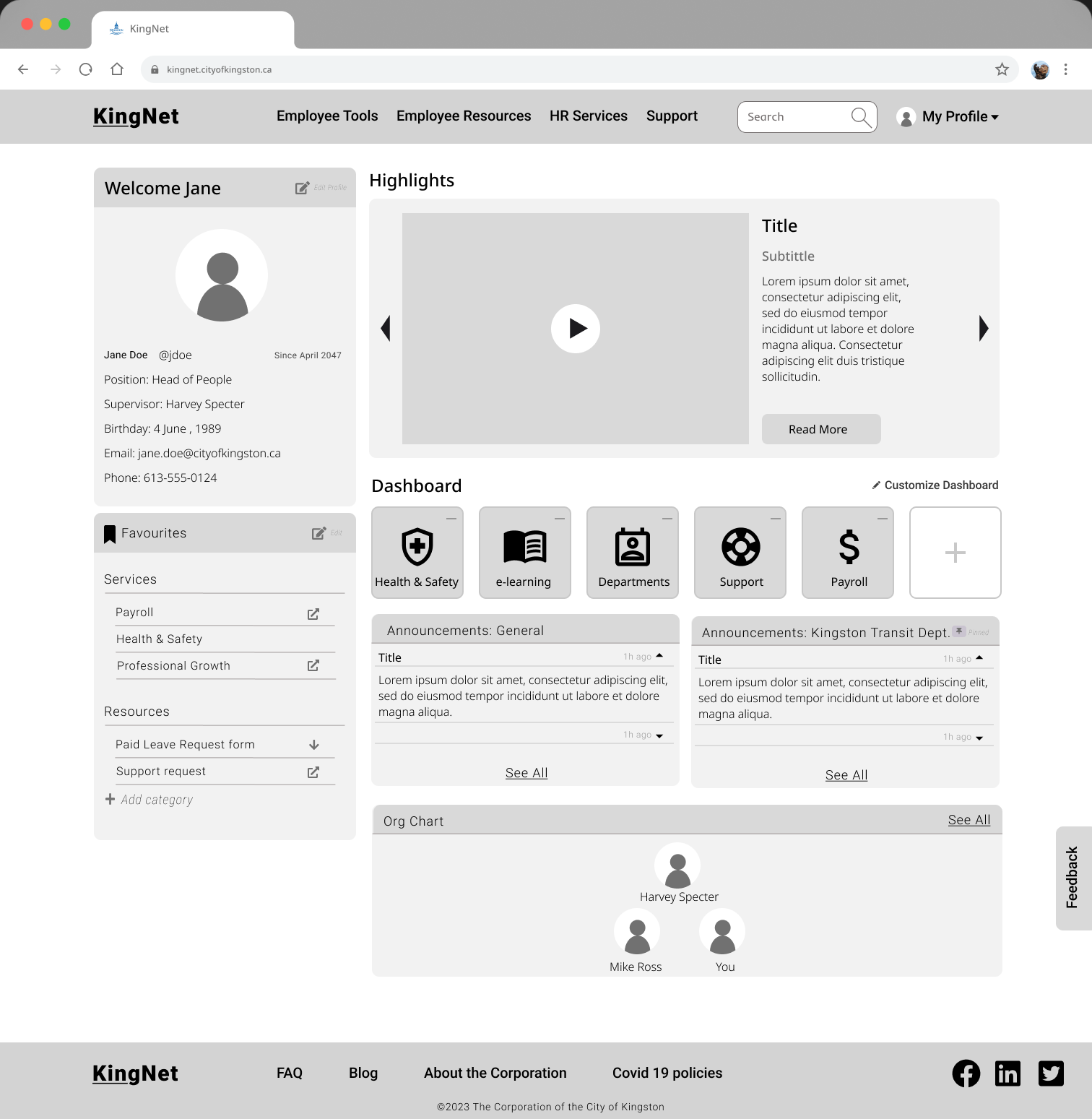Download the Paid Leave Request form
The image size is (1092, 1119).
pyautogui.click(x=313, y=744)
